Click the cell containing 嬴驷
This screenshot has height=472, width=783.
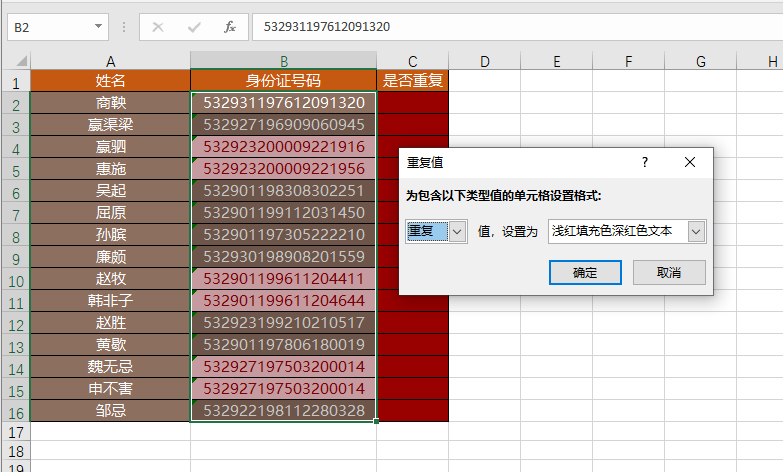[110, 146]
